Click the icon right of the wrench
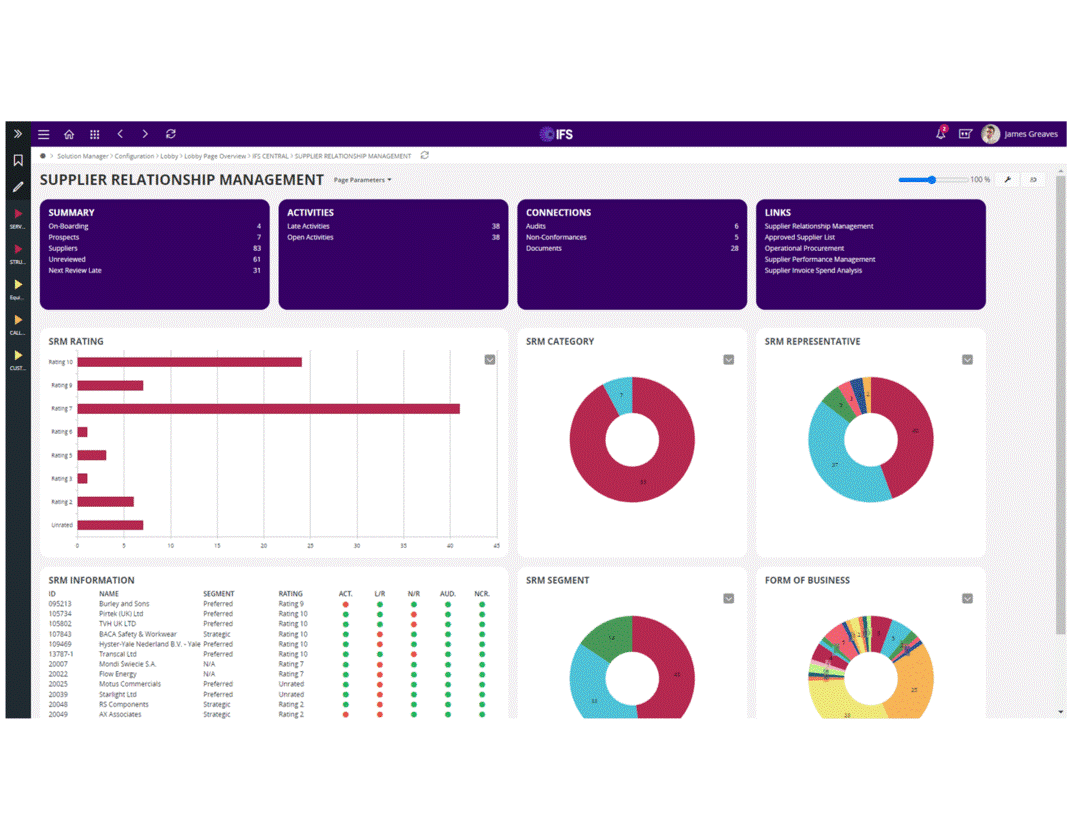1072x840 pixels. click(1033, 180)
